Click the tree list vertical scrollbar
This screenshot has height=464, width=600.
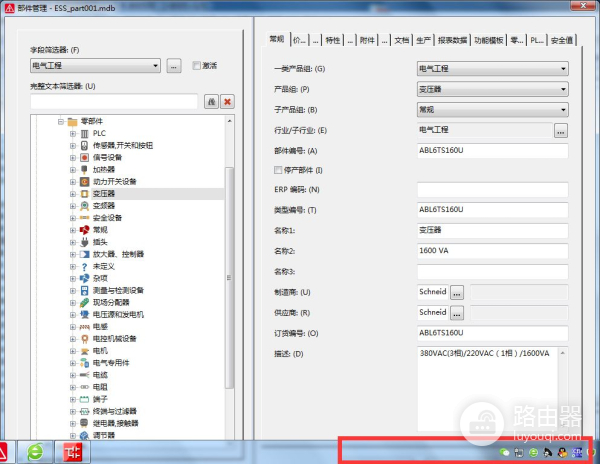point(229,278)
